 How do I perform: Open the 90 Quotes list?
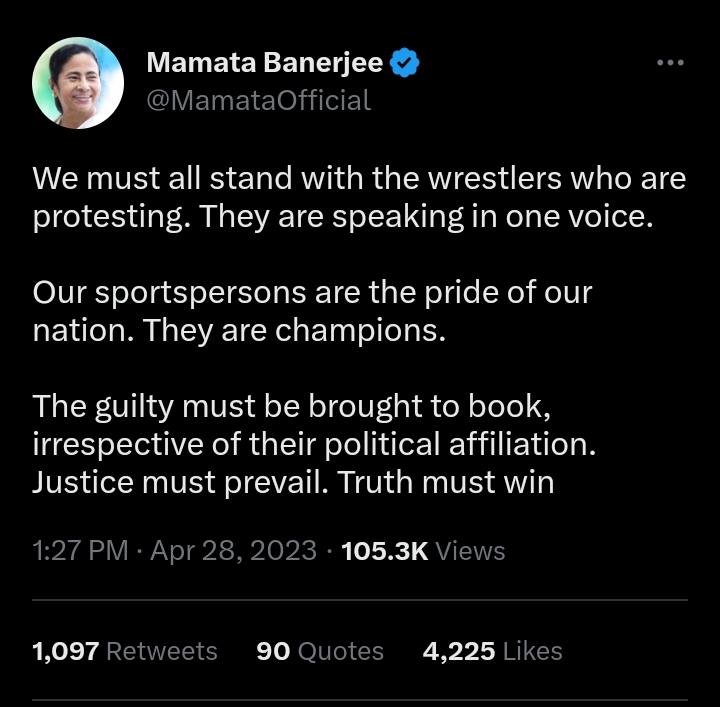coord(320,651)
